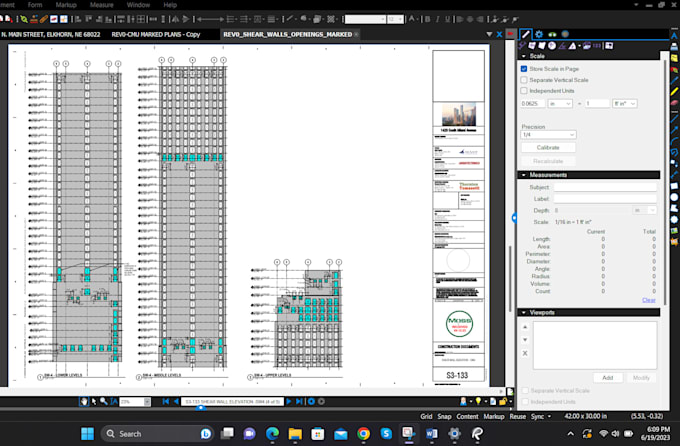Collapse the Measurements section
The width and height of the screenshot is (680, 446).
point(523,175)
